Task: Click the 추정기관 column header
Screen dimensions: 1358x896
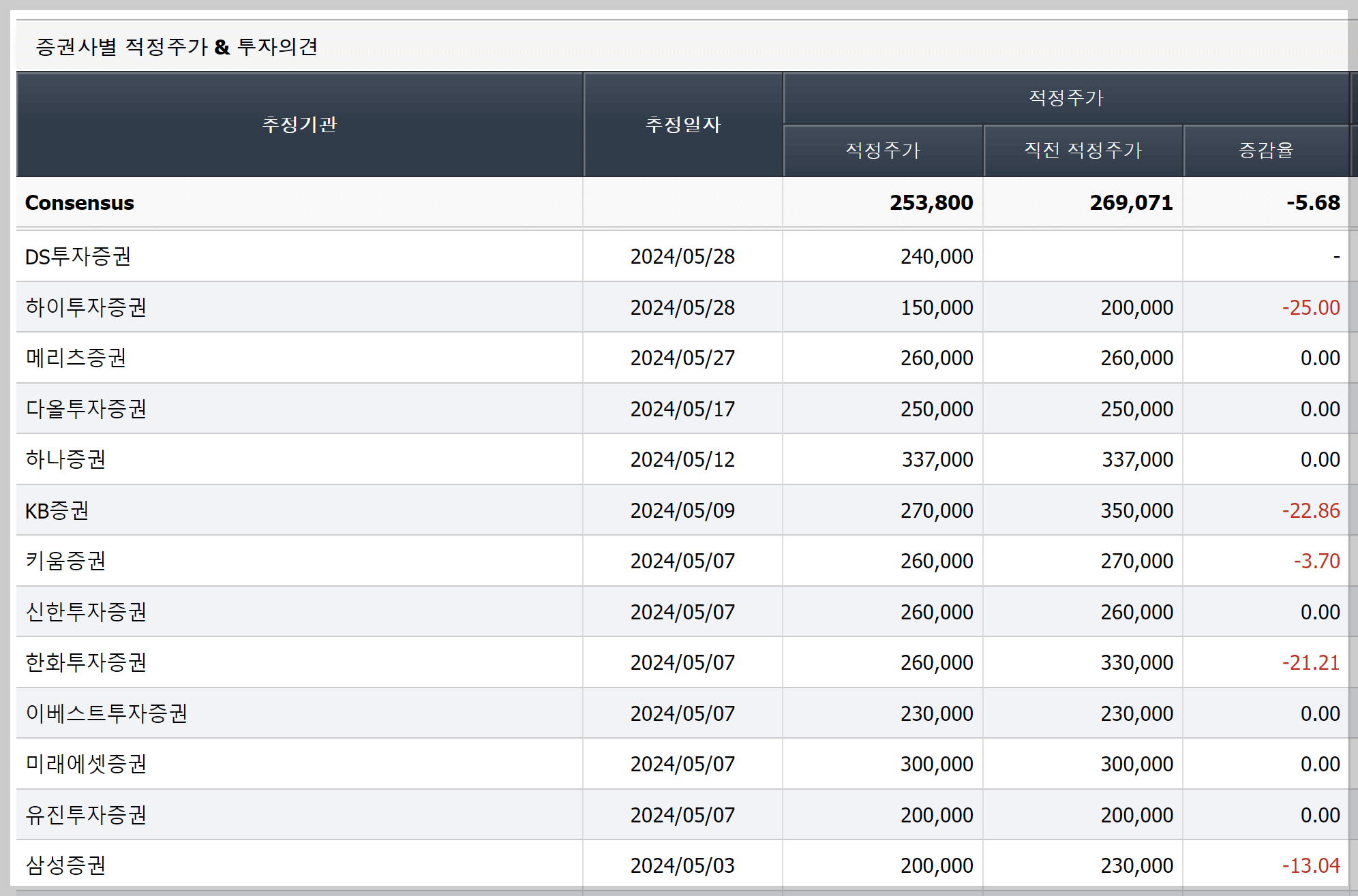Action: click(298, 124)
